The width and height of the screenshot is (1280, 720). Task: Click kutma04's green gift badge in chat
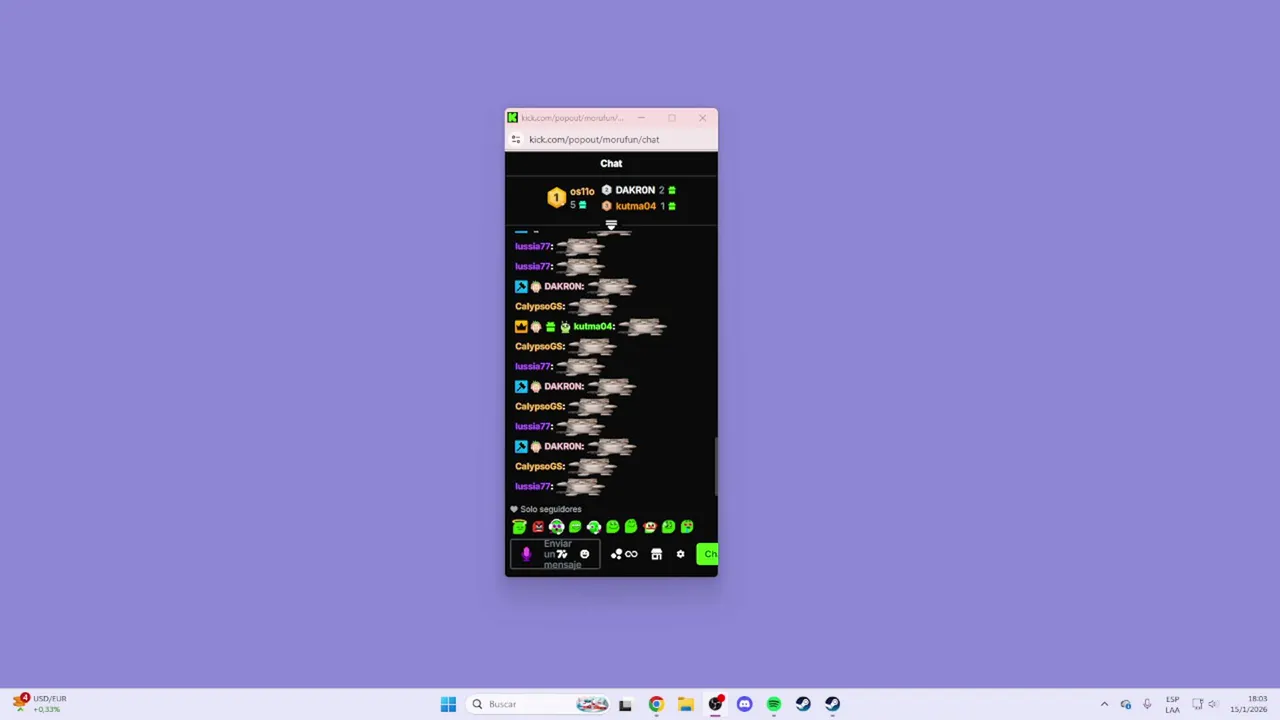(x=550, y=326)
